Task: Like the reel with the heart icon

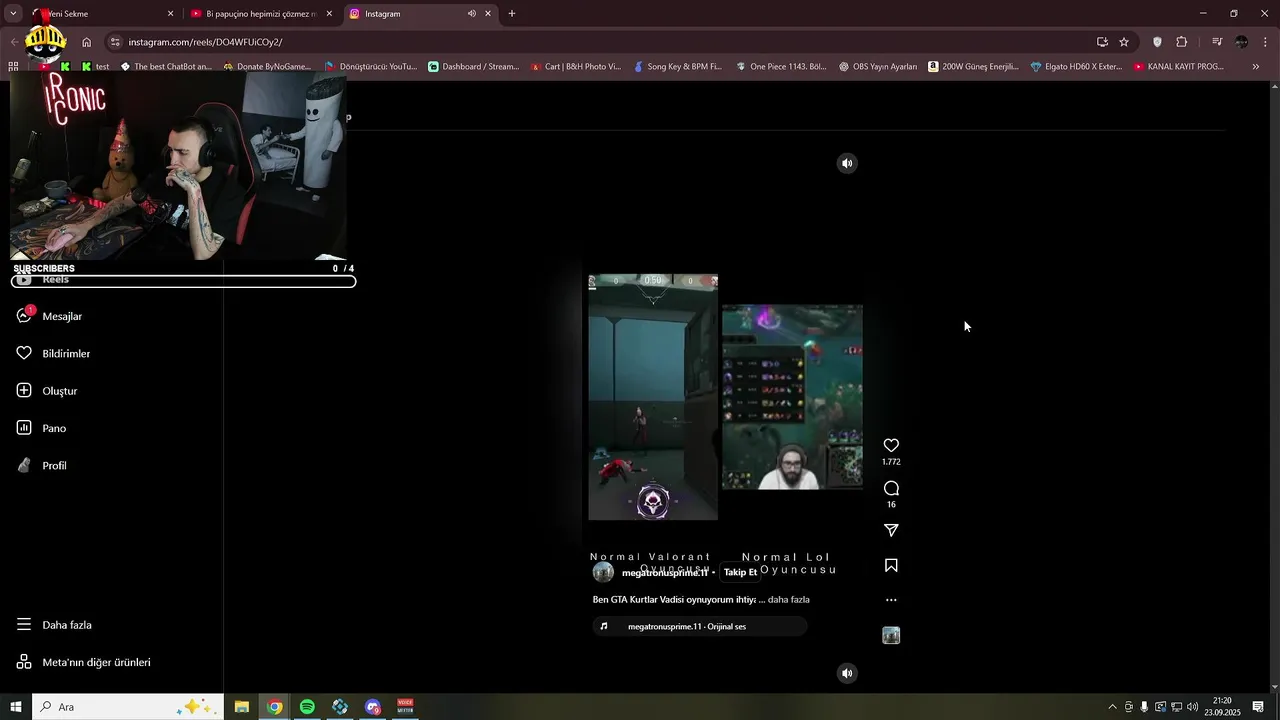Action: [891, 446]
